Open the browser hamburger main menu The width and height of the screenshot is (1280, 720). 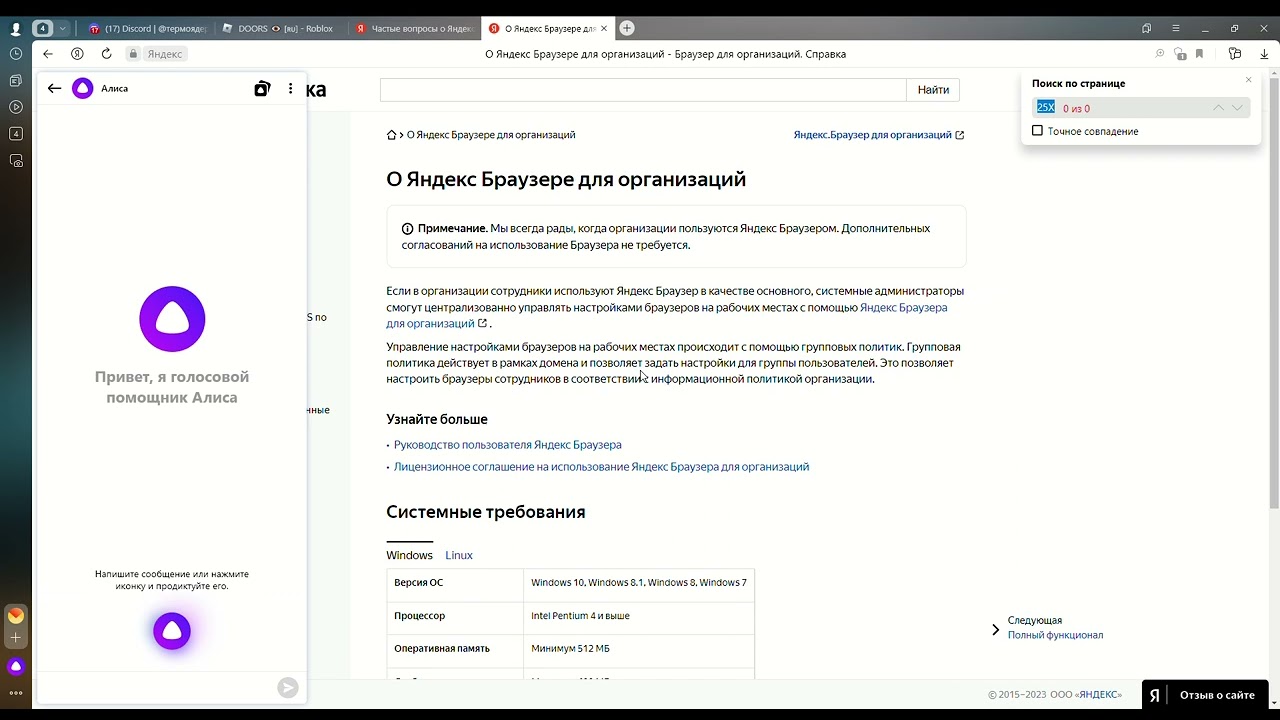click(1176, 29)
